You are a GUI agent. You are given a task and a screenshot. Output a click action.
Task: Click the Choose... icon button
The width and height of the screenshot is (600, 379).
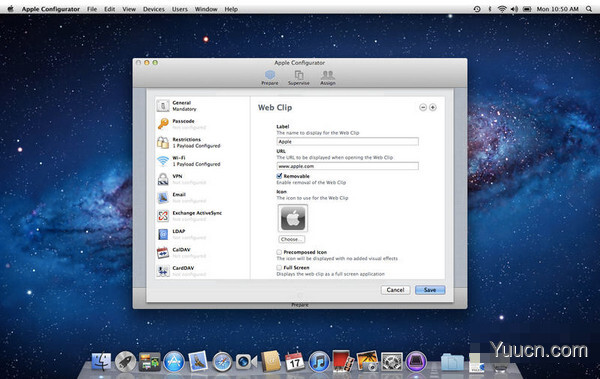[292, 239]
